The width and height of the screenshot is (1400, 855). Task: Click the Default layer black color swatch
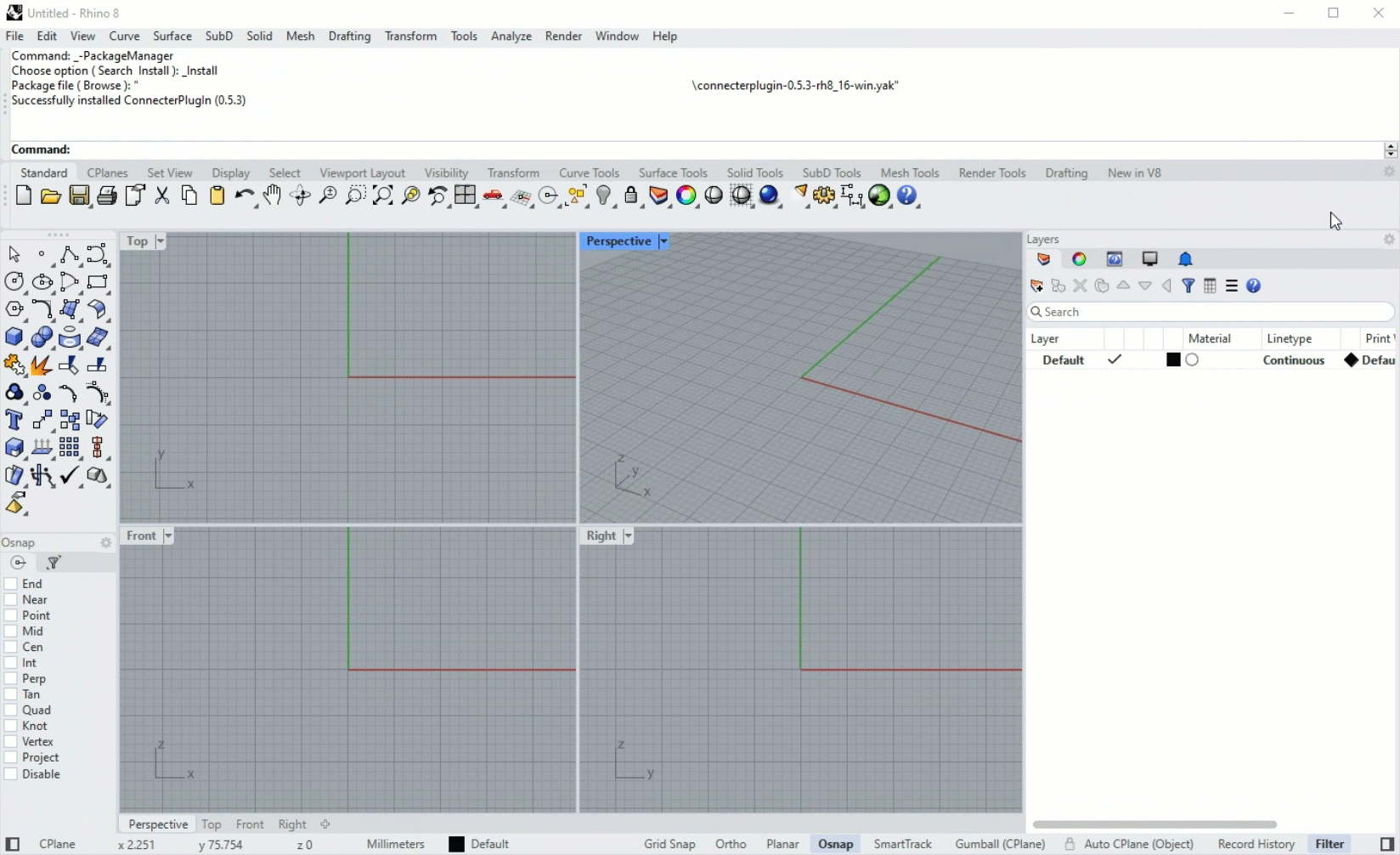(1173, 360)
